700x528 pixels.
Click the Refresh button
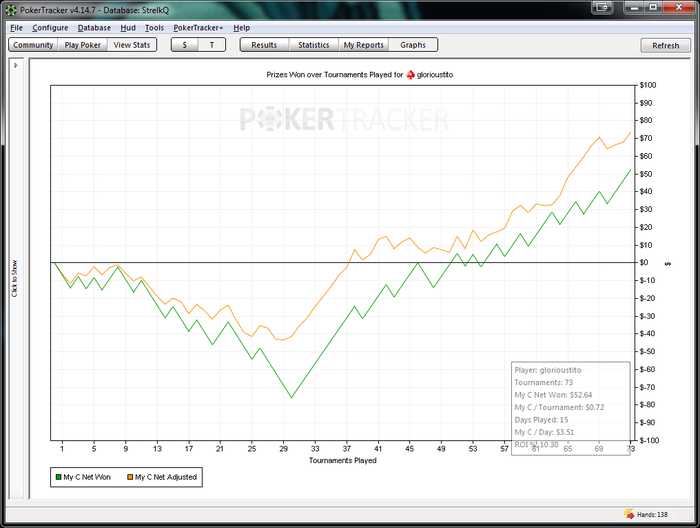[x=665, y=46]
